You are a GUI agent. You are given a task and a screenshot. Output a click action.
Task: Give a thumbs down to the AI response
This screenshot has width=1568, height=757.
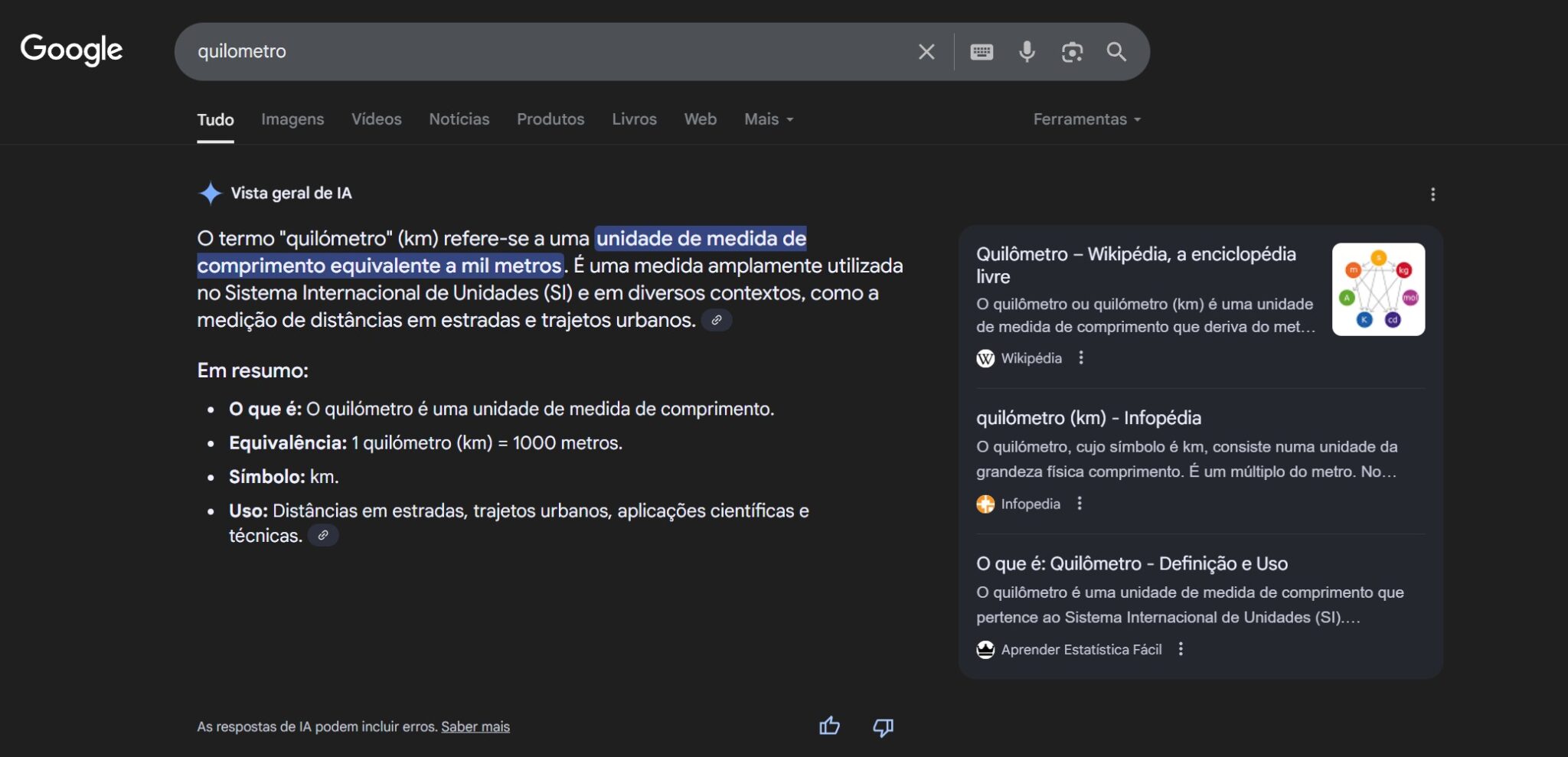point(882,726)
